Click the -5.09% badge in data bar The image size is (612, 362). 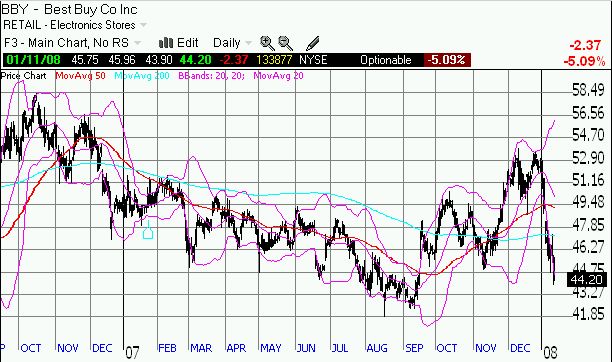point(447,60)
